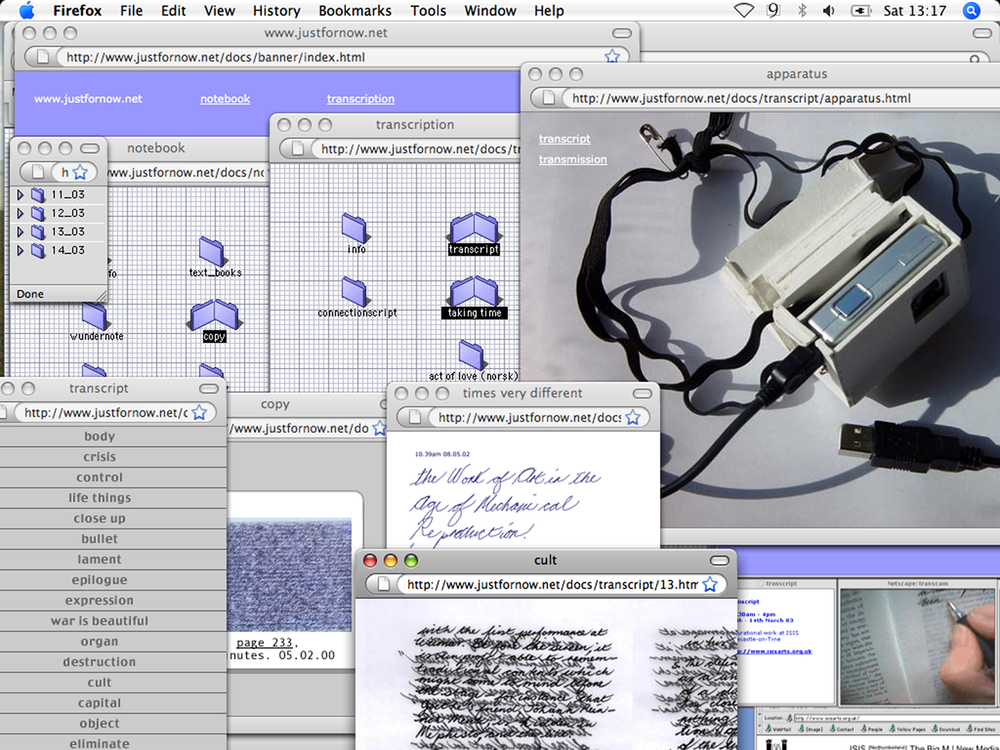Click the transcript link in apparatus window
1000x750 pixels.
pos(564,139)
